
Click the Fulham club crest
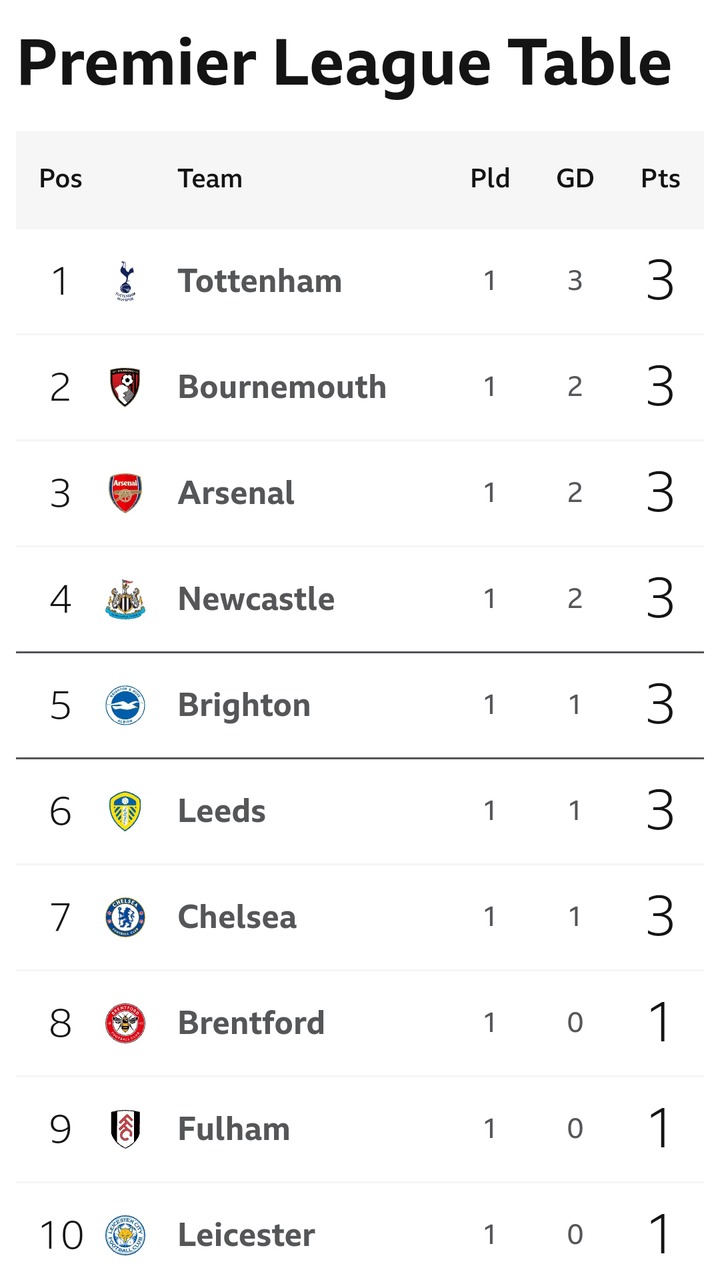pyautogui.click(x=125, y=1129)
